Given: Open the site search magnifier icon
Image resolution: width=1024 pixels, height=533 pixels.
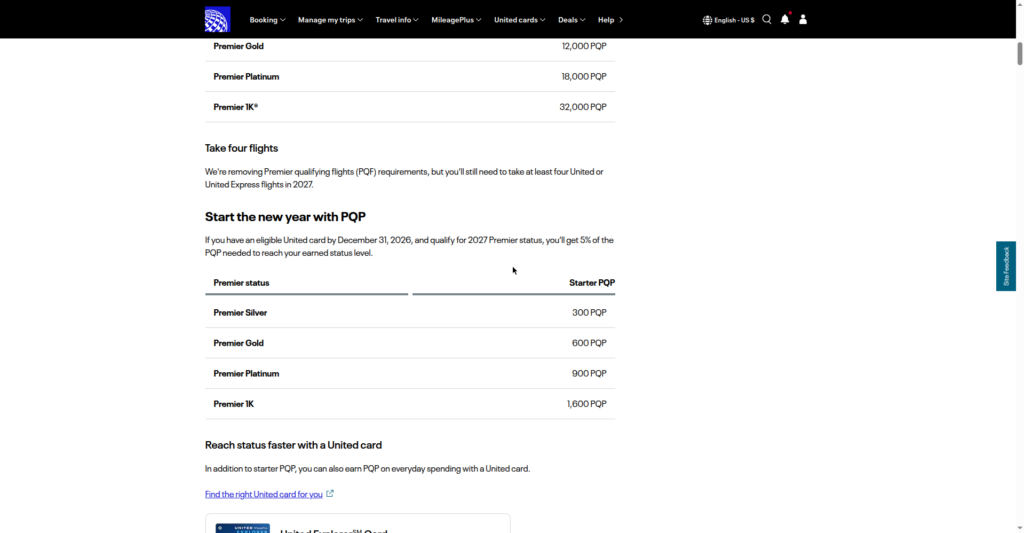Looking at the screenshot, I should pyautogui.click(x=767, y=20).
